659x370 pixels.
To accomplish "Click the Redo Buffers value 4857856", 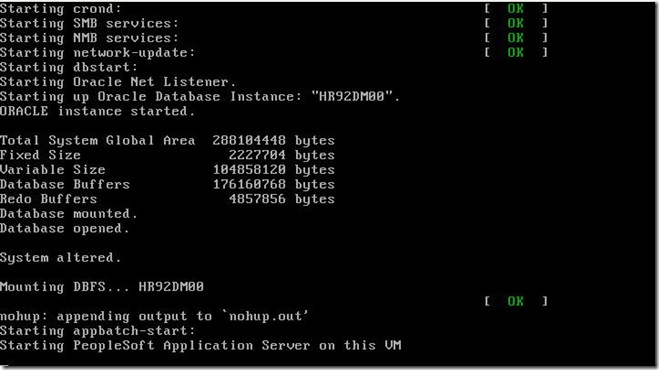I will (x=257, y=199).
